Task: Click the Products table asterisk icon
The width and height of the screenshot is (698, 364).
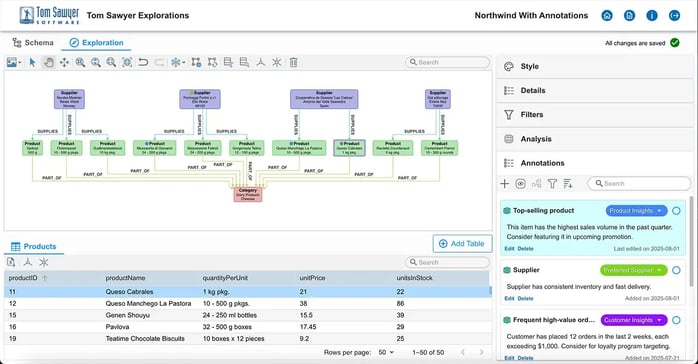Action: tap(44, 262)
